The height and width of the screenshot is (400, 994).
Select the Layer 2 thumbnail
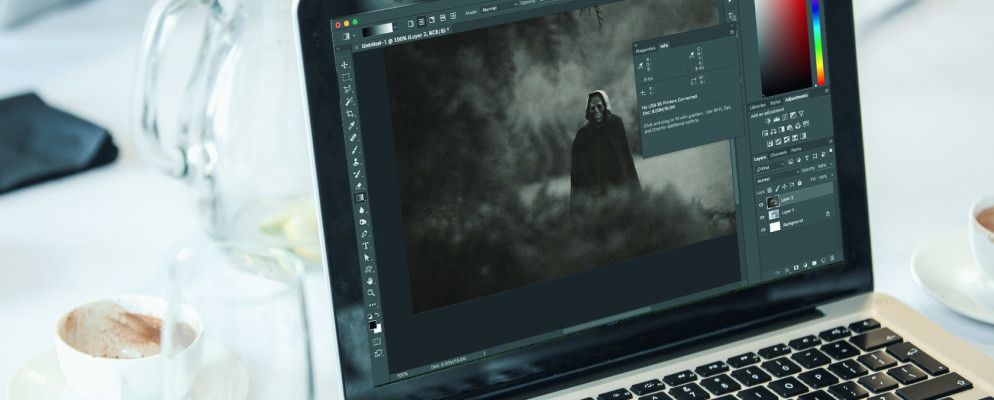coord(773,201)
